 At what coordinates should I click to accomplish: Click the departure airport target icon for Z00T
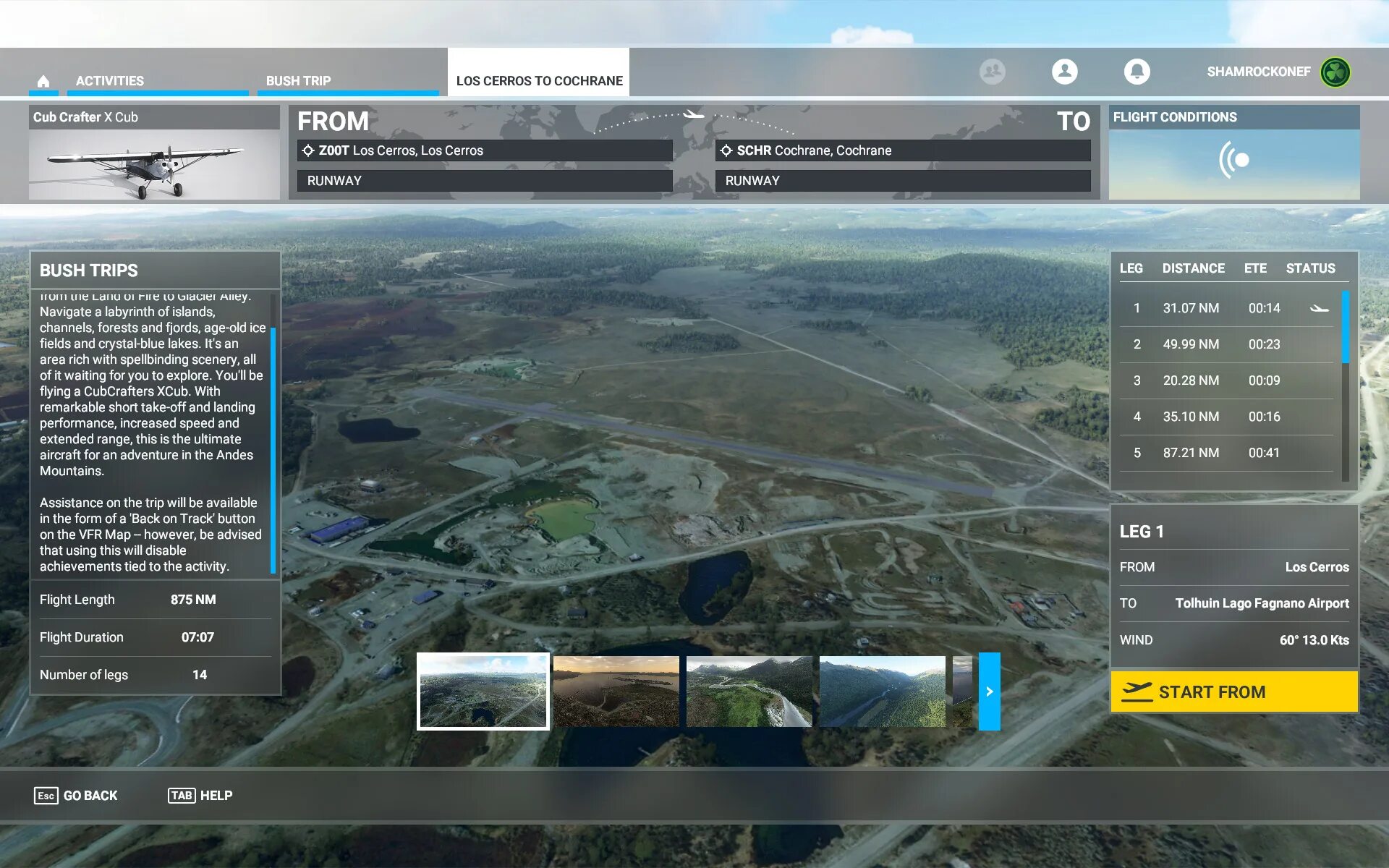[x=308, y=150]
